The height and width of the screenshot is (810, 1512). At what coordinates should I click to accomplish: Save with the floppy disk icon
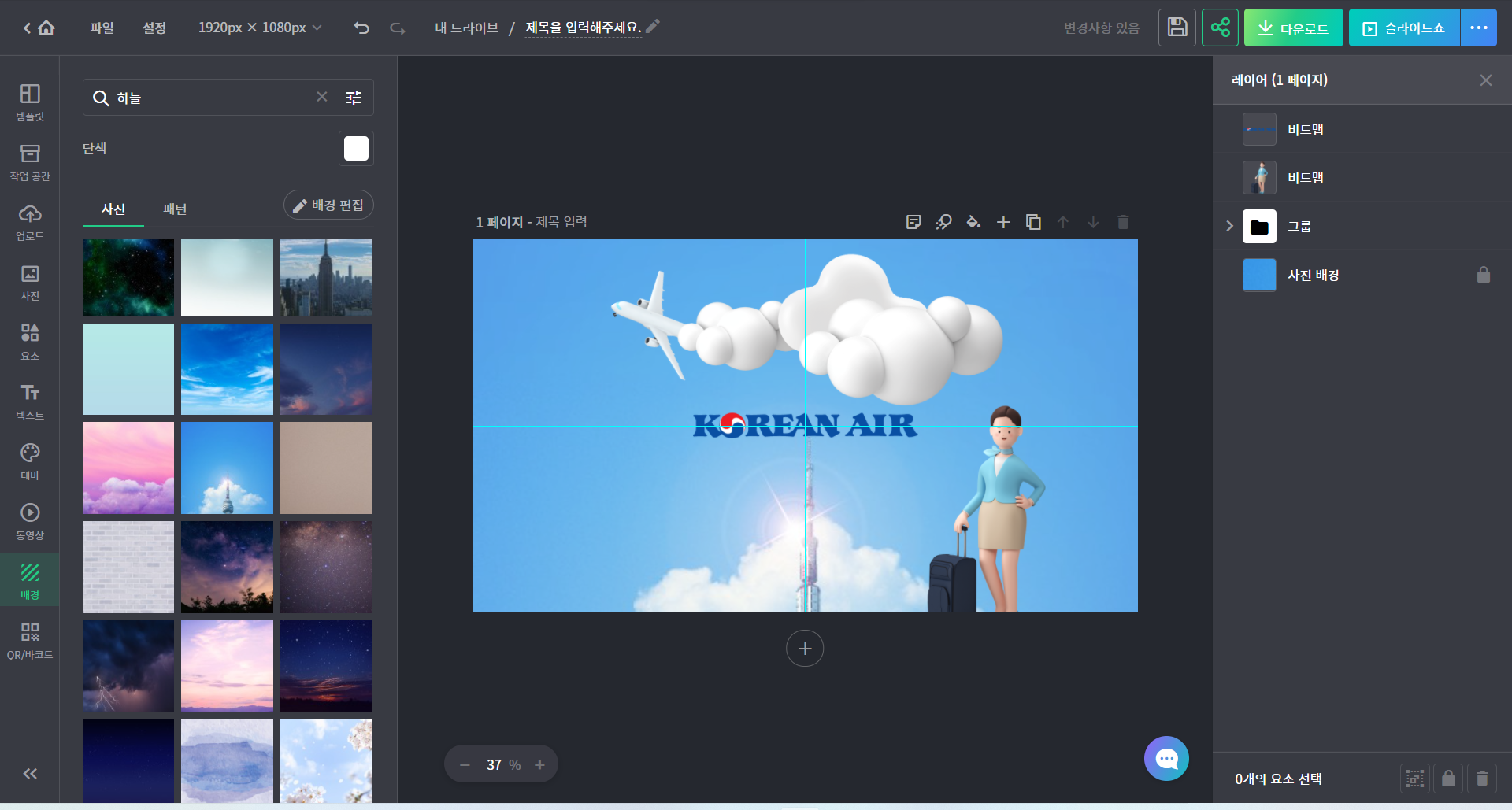point(1177,28)
